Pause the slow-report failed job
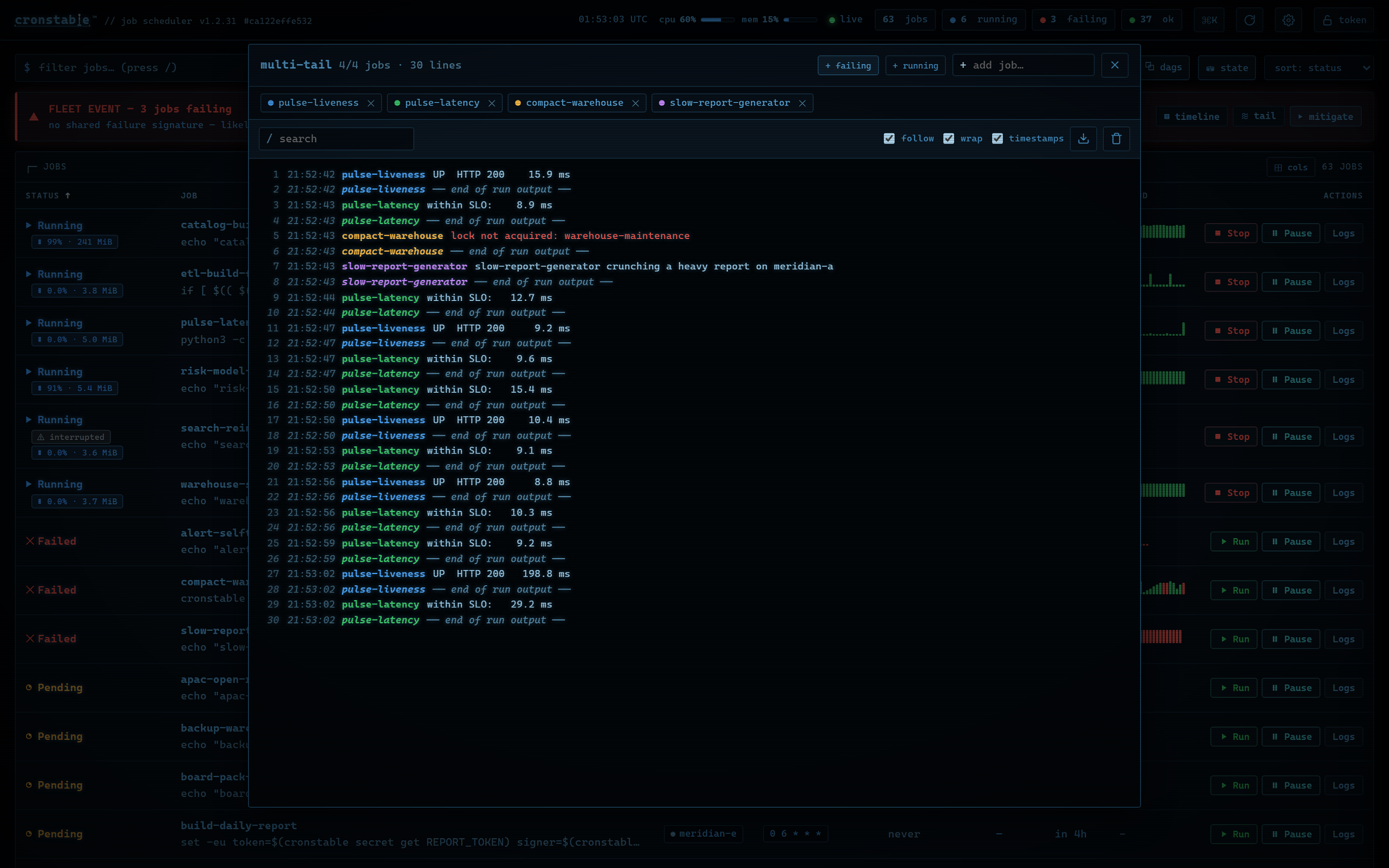The width and height of the screenshot is (1389, 868). click(1291, 639)
